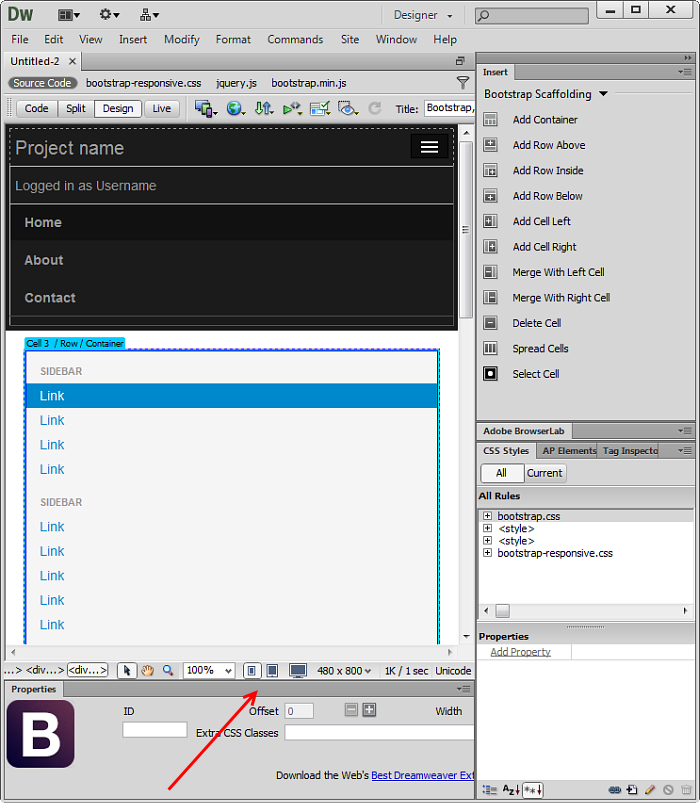Image resolution: width=700 pixels, height=803 pixels.
Task: Click the Add Cell Left icon
Action: [x=490, y=221]
